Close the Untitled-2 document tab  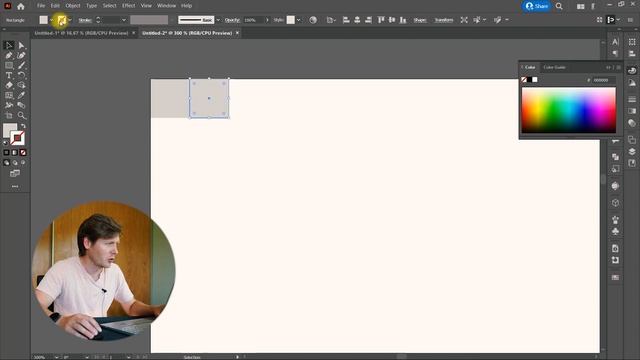coord(237,33)
